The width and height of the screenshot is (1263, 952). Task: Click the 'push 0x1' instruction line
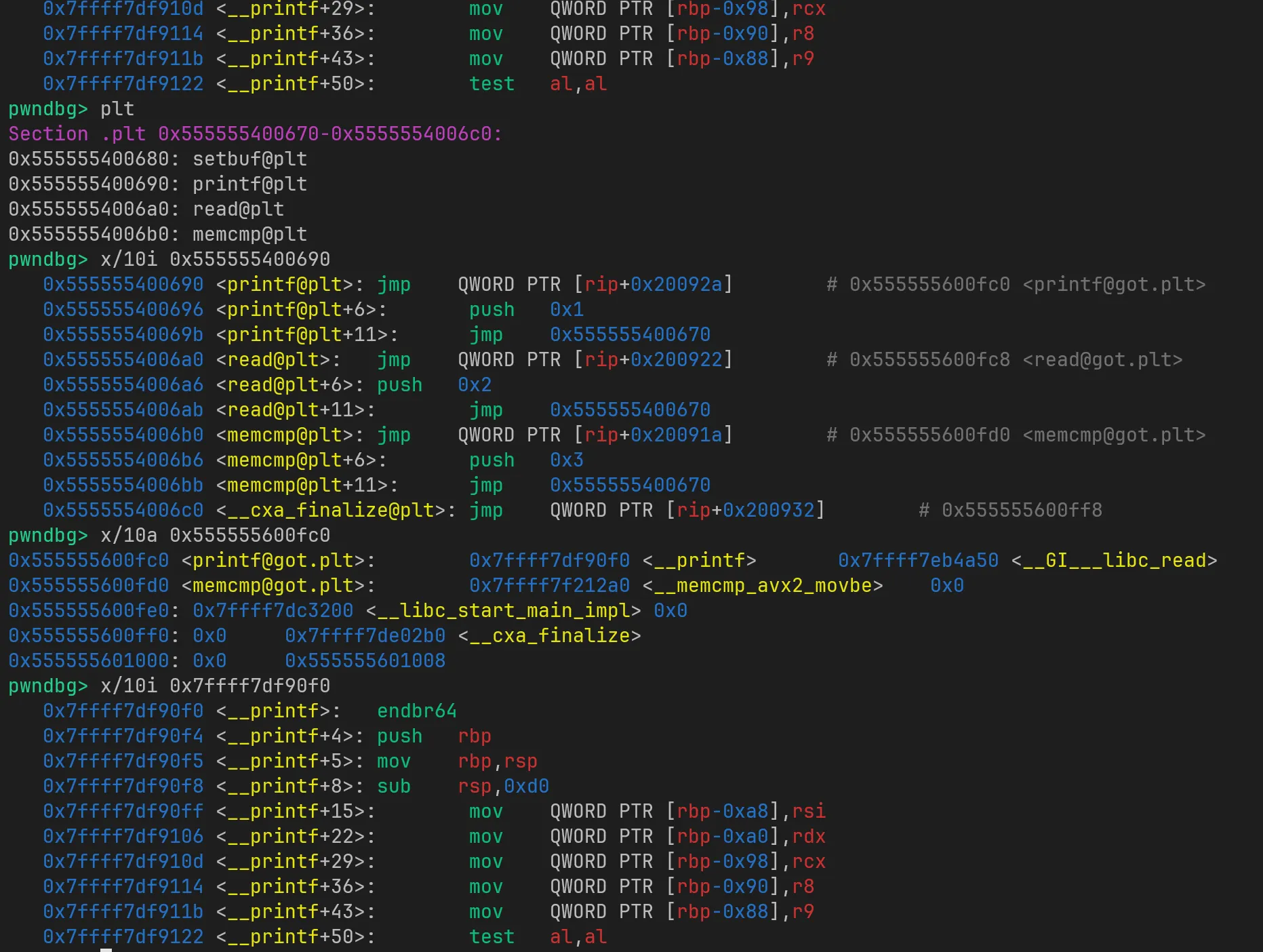tap(526, 310)
